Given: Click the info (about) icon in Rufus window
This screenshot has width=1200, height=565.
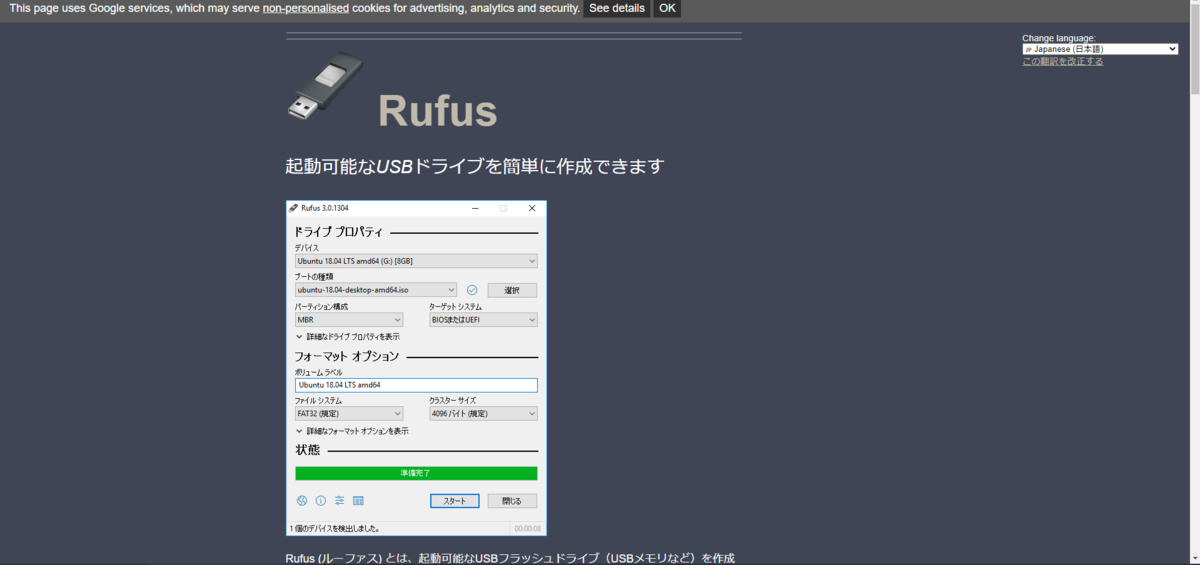Looking at the screenshot, I should point(321,501).
